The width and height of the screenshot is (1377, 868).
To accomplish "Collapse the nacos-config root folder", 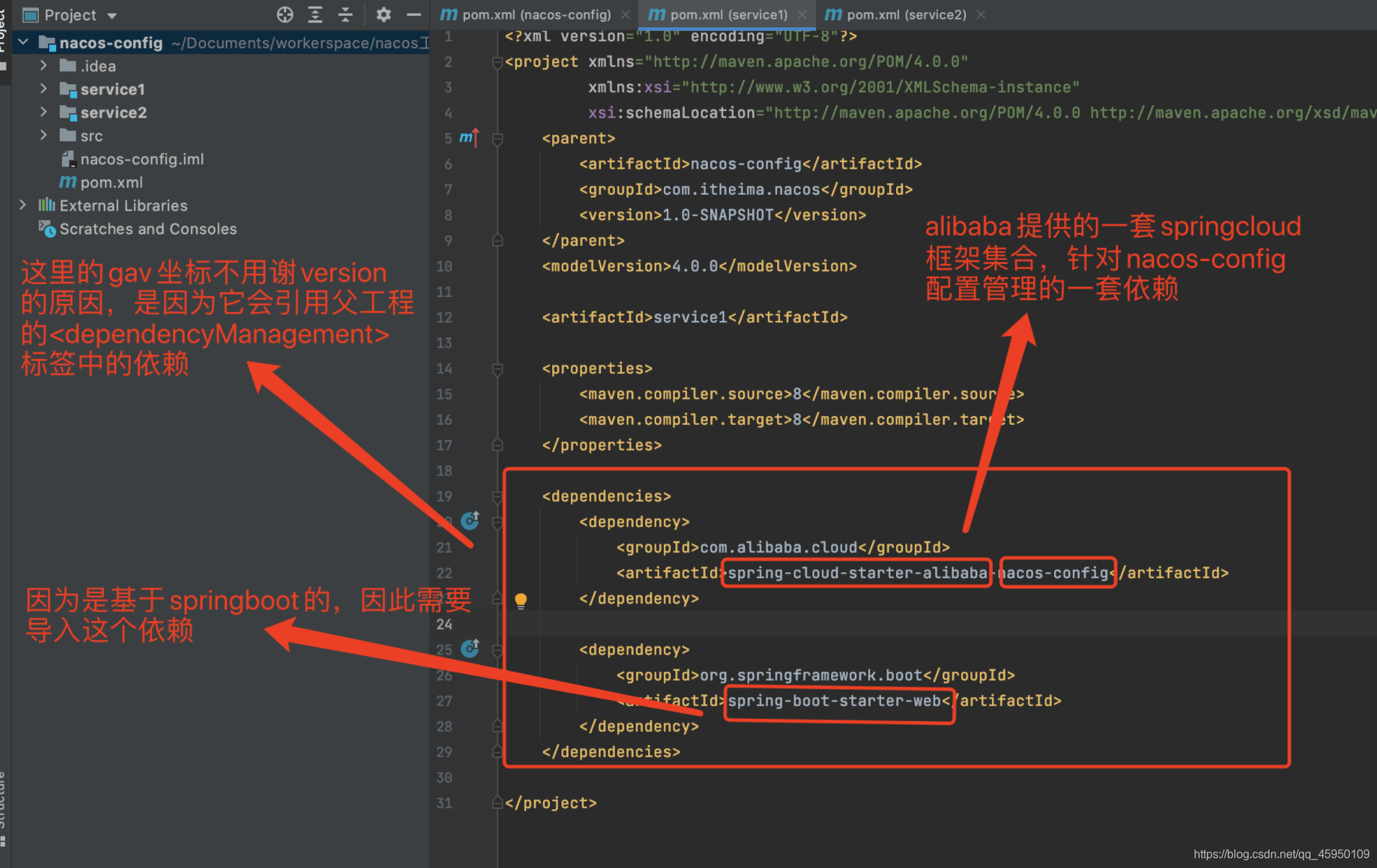I will 23,43.
